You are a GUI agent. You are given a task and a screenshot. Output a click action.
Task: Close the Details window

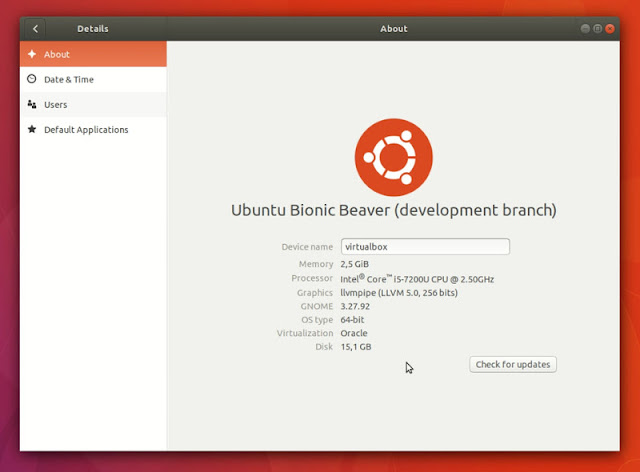610,29
